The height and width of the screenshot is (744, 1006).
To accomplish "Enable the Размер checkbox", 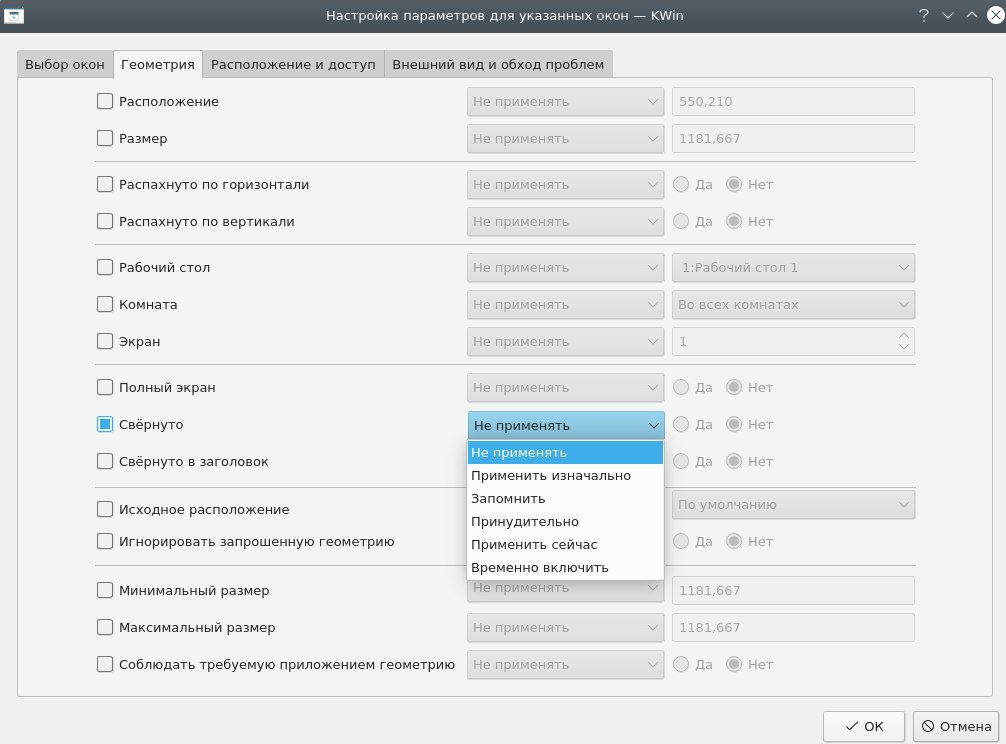I will pyautogui.click(x=105, y=139).
